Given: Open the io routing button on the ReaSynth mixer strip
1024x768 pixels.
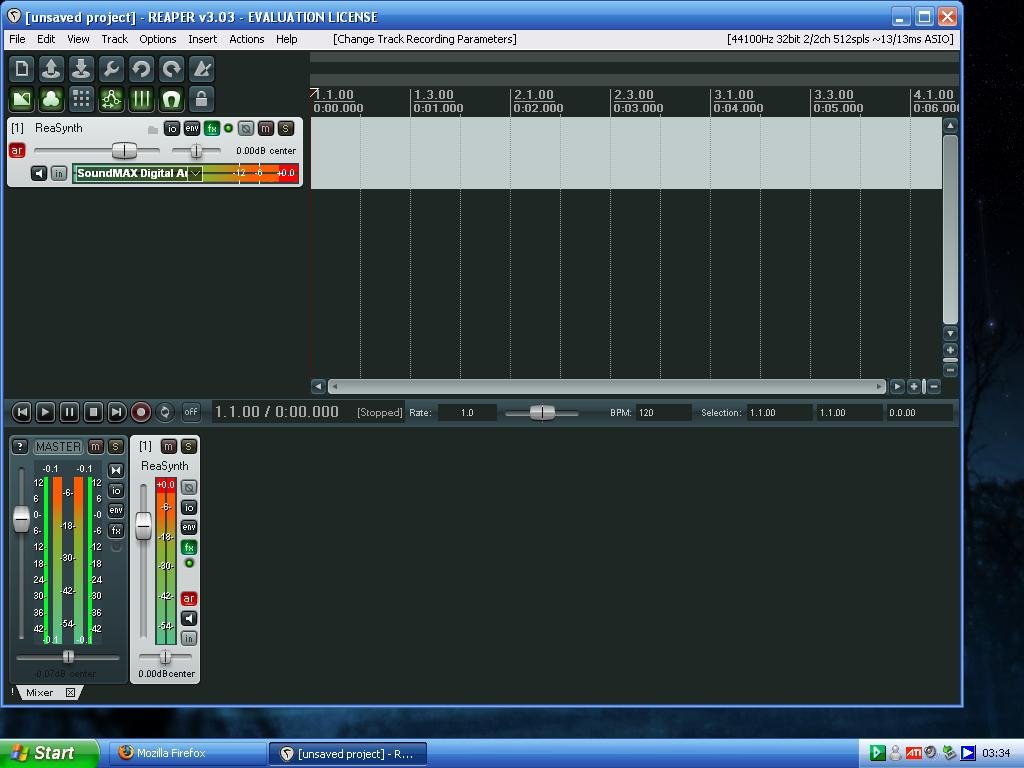Looking at the screenshot, I should coord(189,507).
